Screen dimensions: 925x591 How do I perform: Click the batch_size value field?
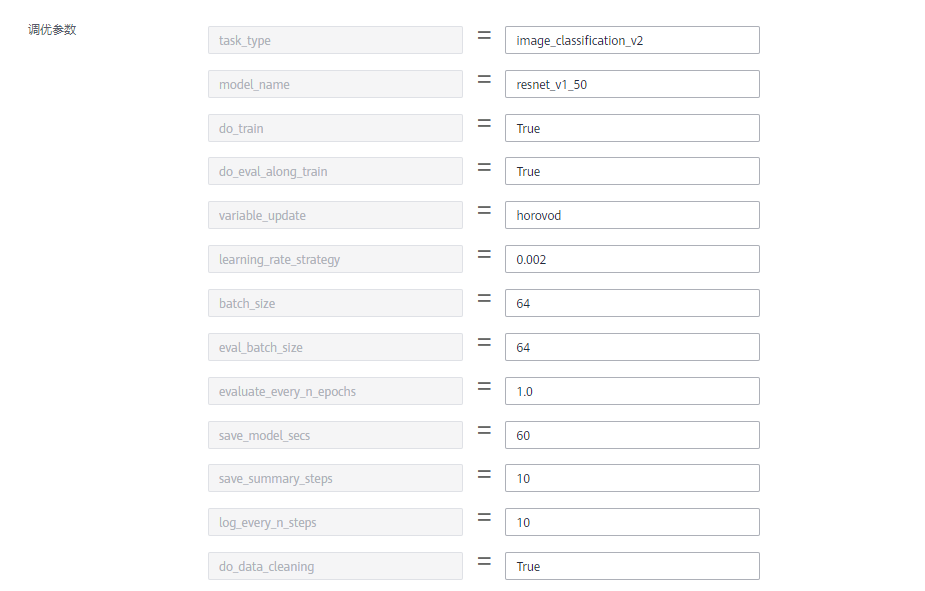click(x=631, y=303)
